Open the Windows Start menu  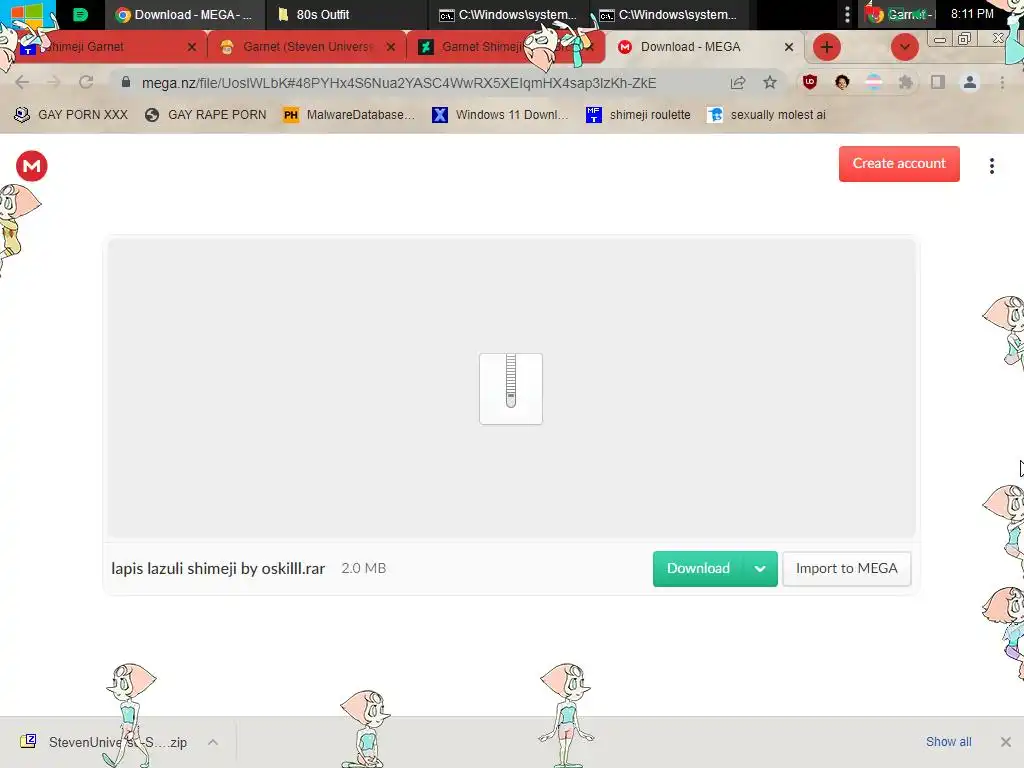coord(26,14)
